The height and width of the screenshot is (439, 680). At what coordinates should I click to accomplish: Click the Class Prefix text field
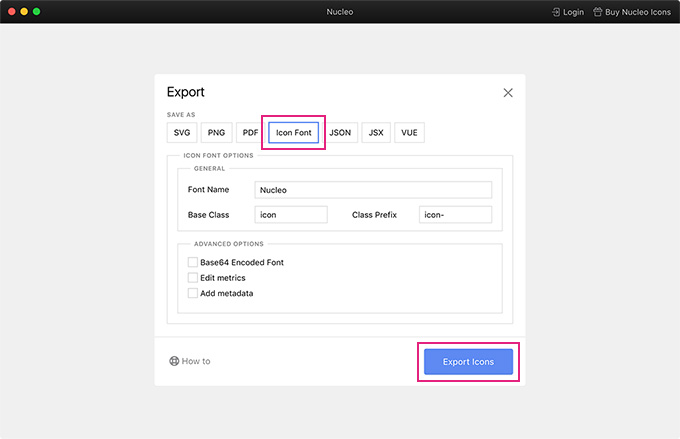[x=455, y=215]
